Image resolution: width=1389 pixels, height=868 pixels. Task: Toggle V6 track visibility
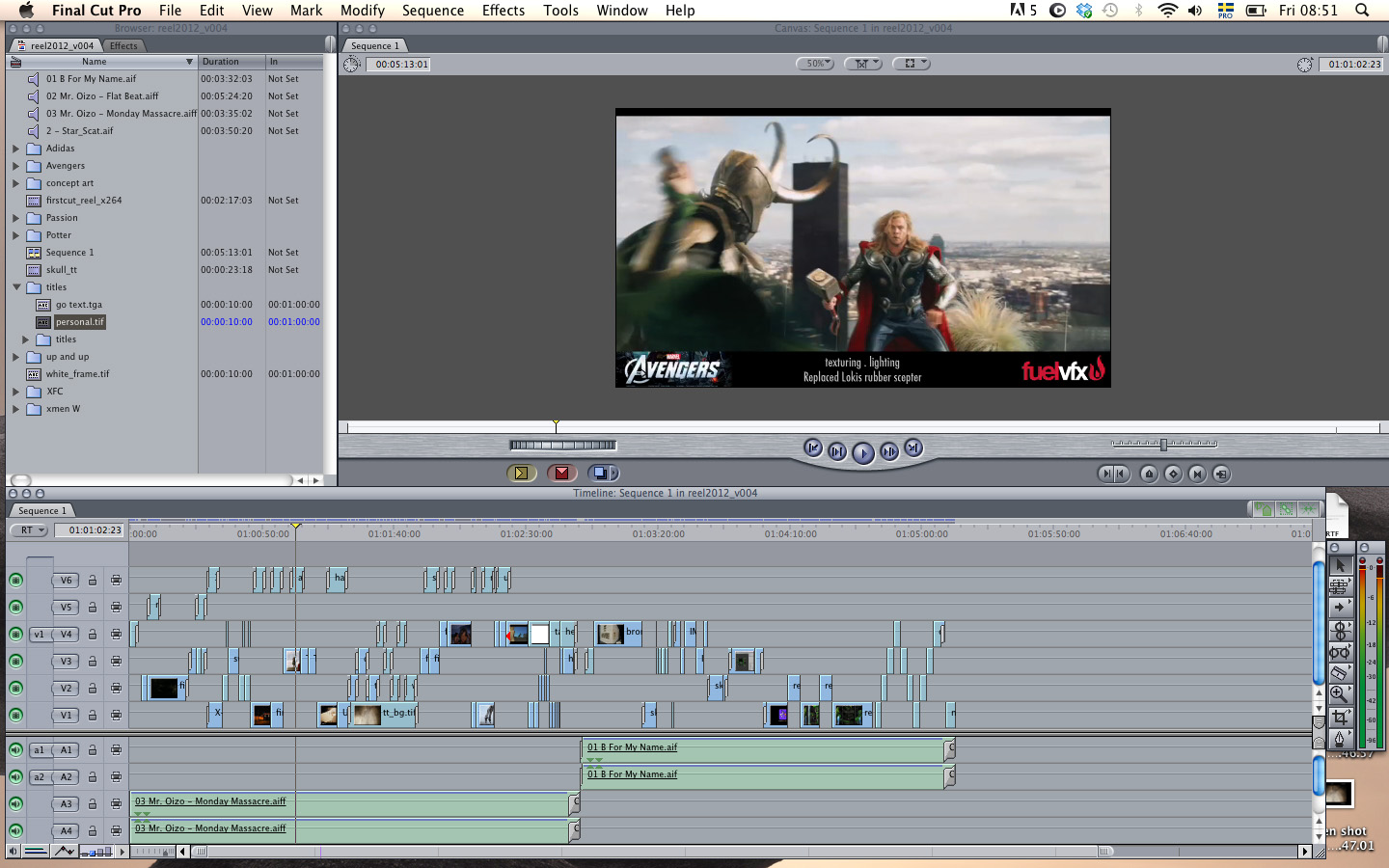coord(16,580)
